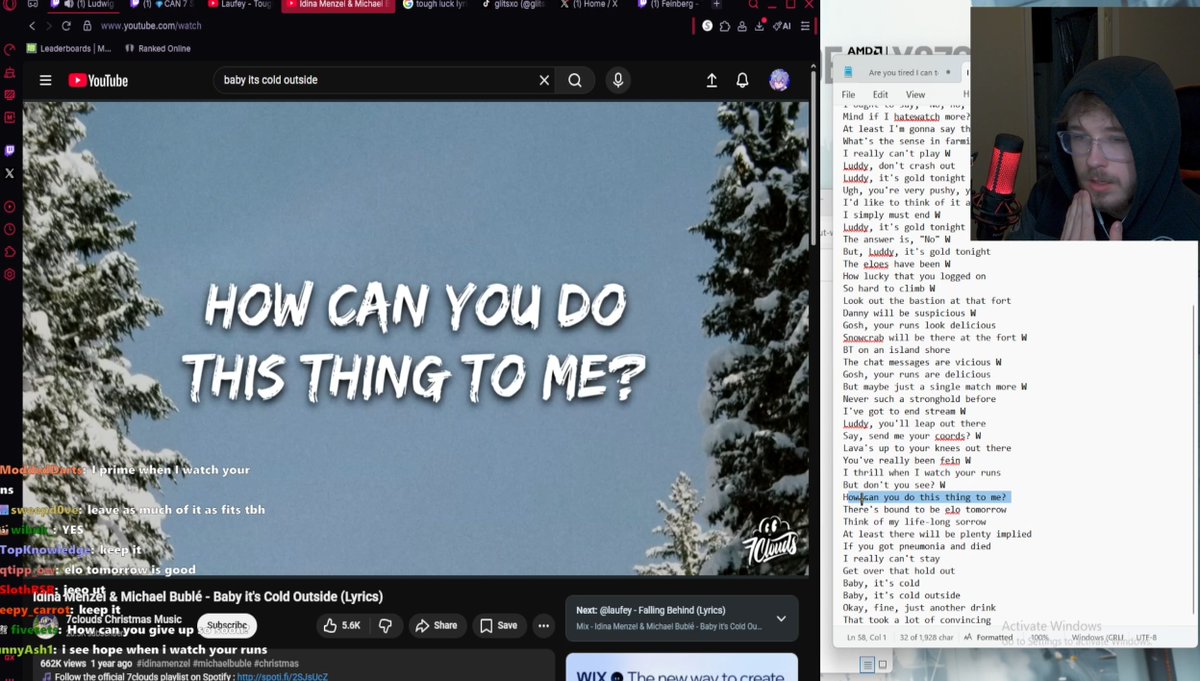Click the line 'Think of my life-long sorrow'
Screen dimensions: 1200x681
[914, 522]
